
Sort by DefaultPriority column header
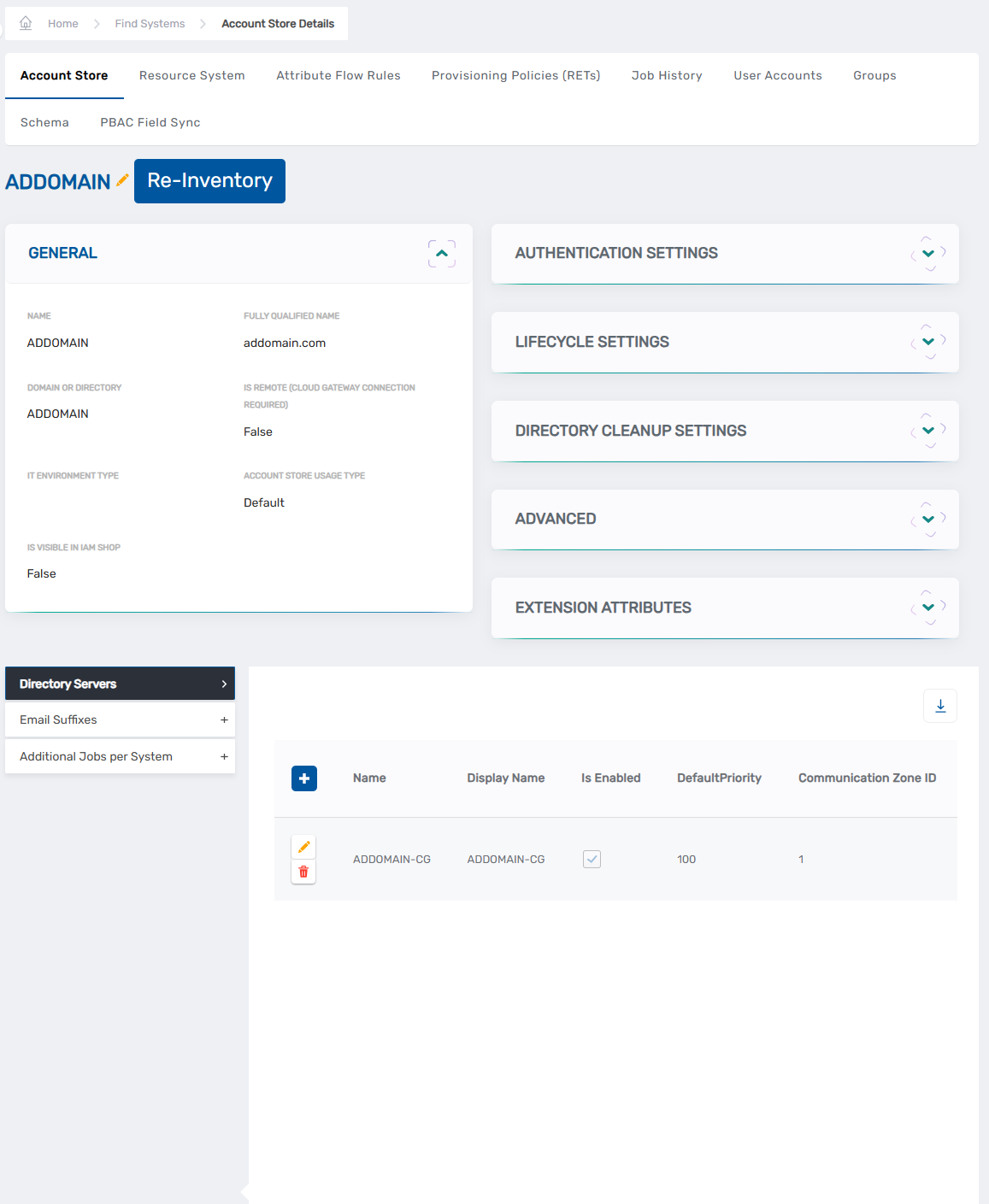pos(719,778)
